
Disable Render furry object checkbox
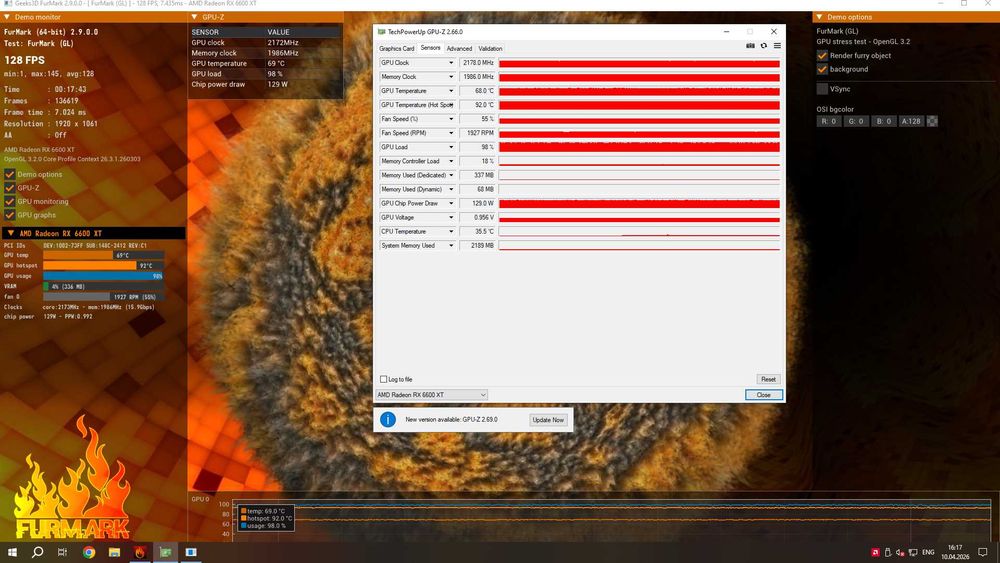click(822, 55)
